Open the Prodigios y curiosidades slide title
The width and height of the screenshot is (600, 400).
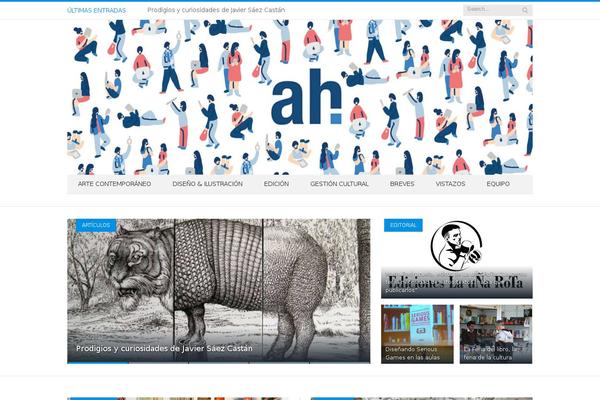(164, 348)
